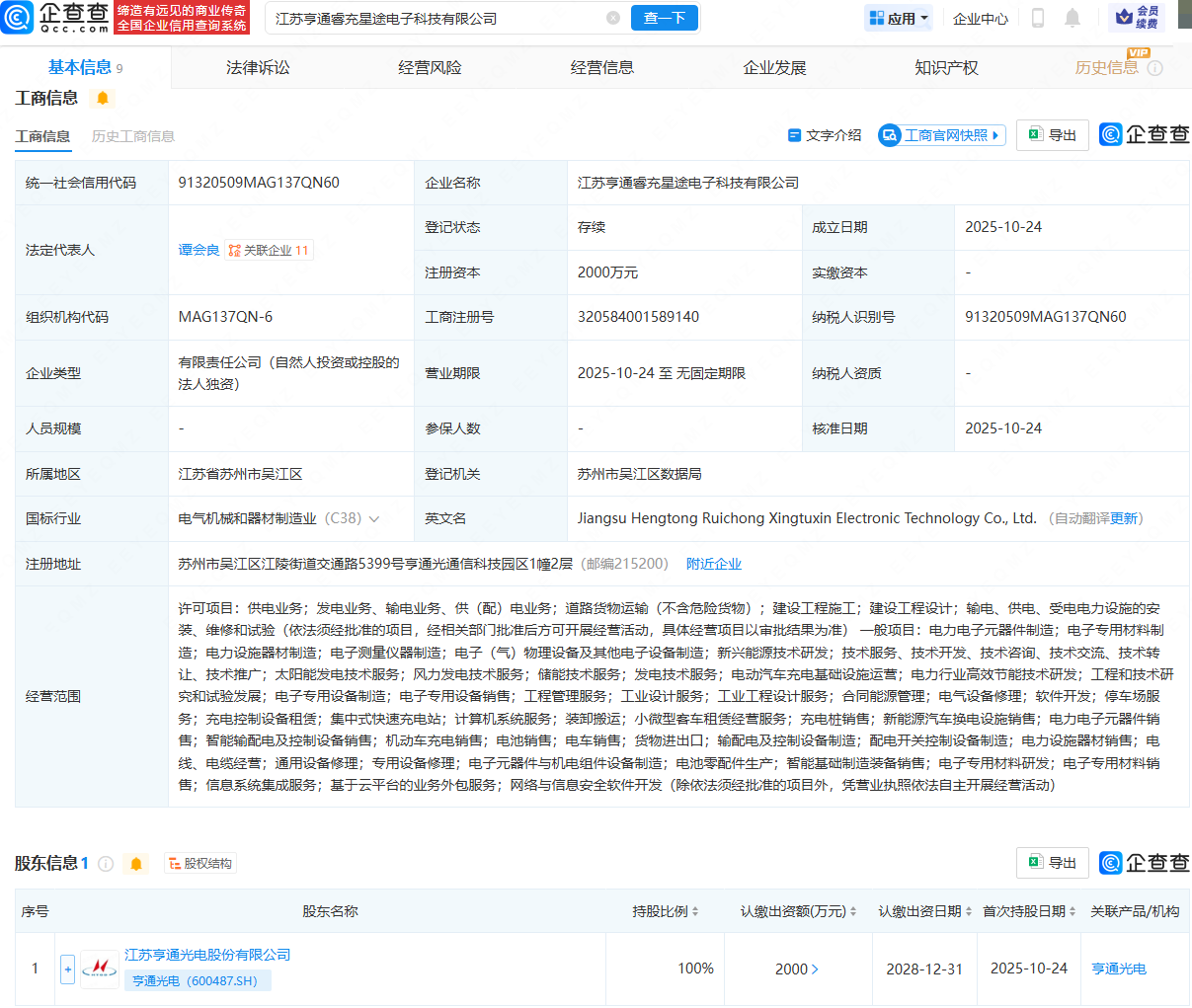Click the info icon beside 股东信息
Viewport: 1192px width, 1008px height.
pyautogui.click(x=106, y=864)
